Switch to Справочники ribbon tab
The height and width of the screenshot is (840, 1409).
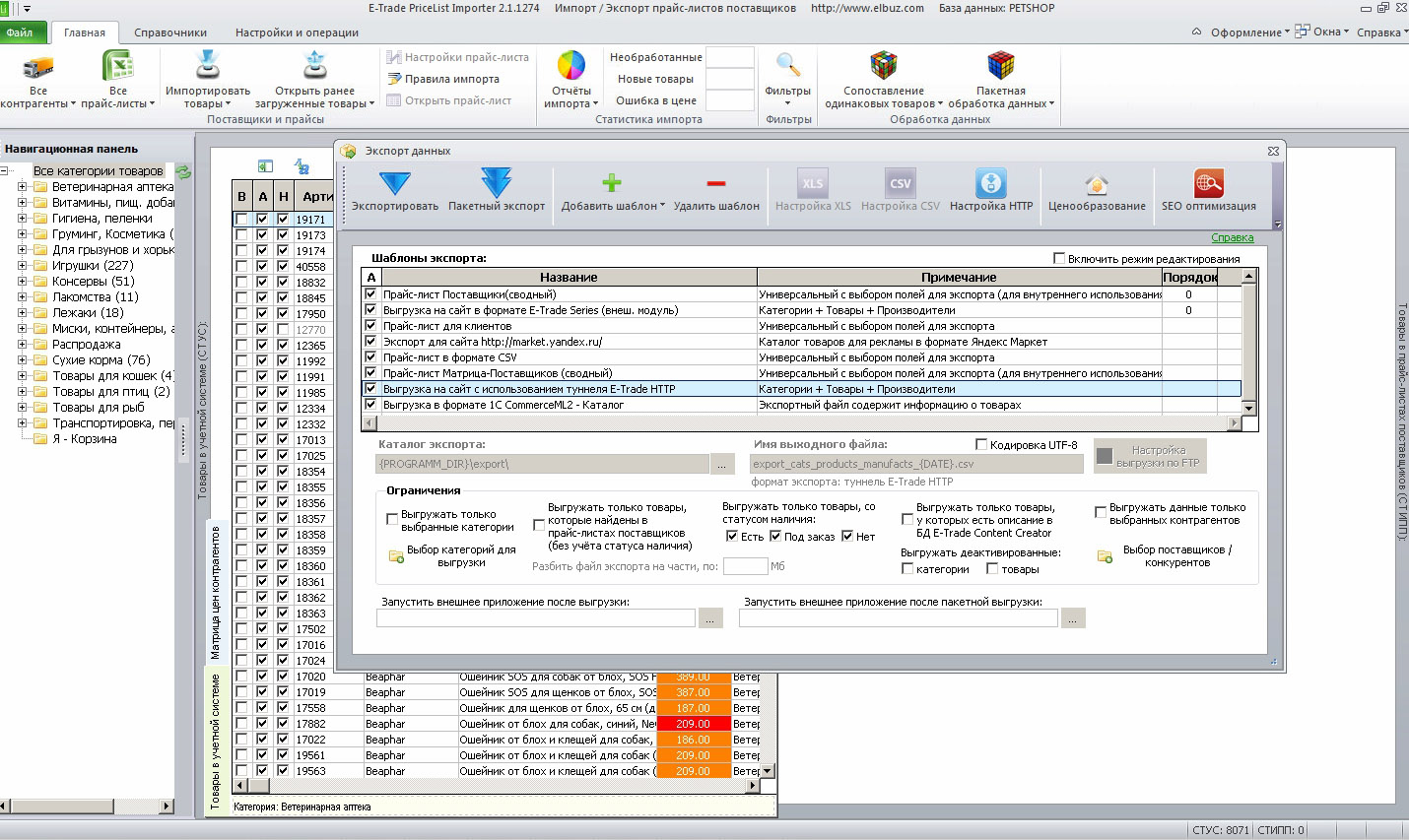(x=170, y=32)
